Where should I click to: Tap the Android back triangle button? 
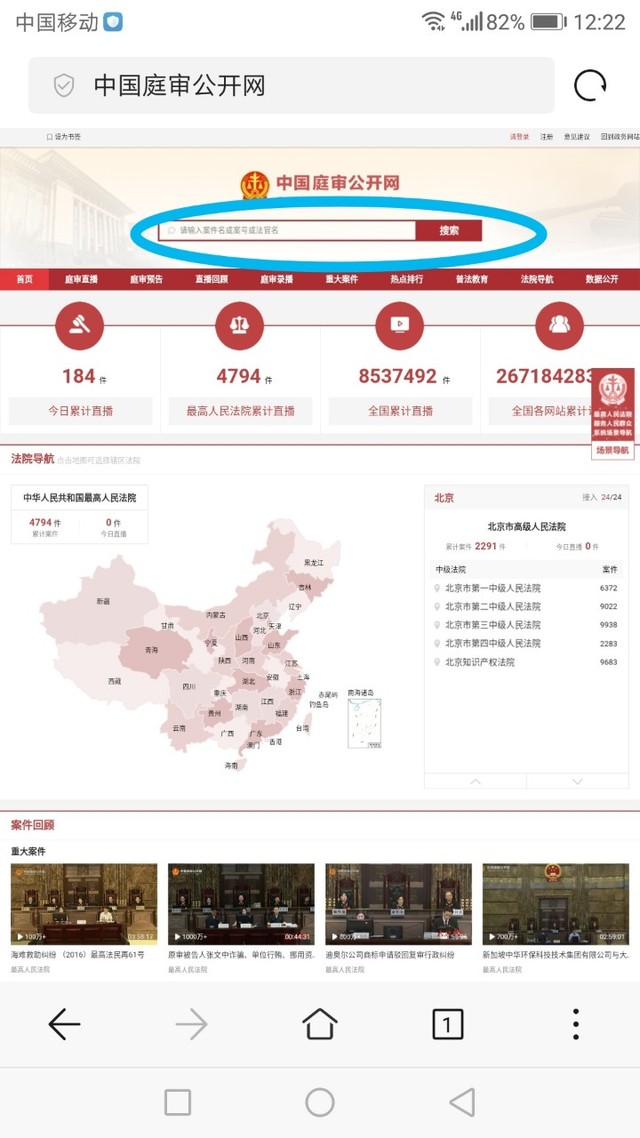[x=462, y=1102]
